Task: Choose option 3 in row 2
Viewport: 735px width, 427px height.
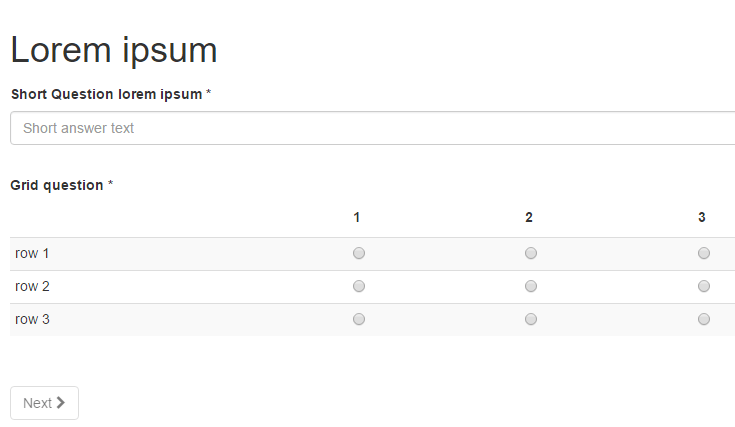Action: (x=704, y=286)
